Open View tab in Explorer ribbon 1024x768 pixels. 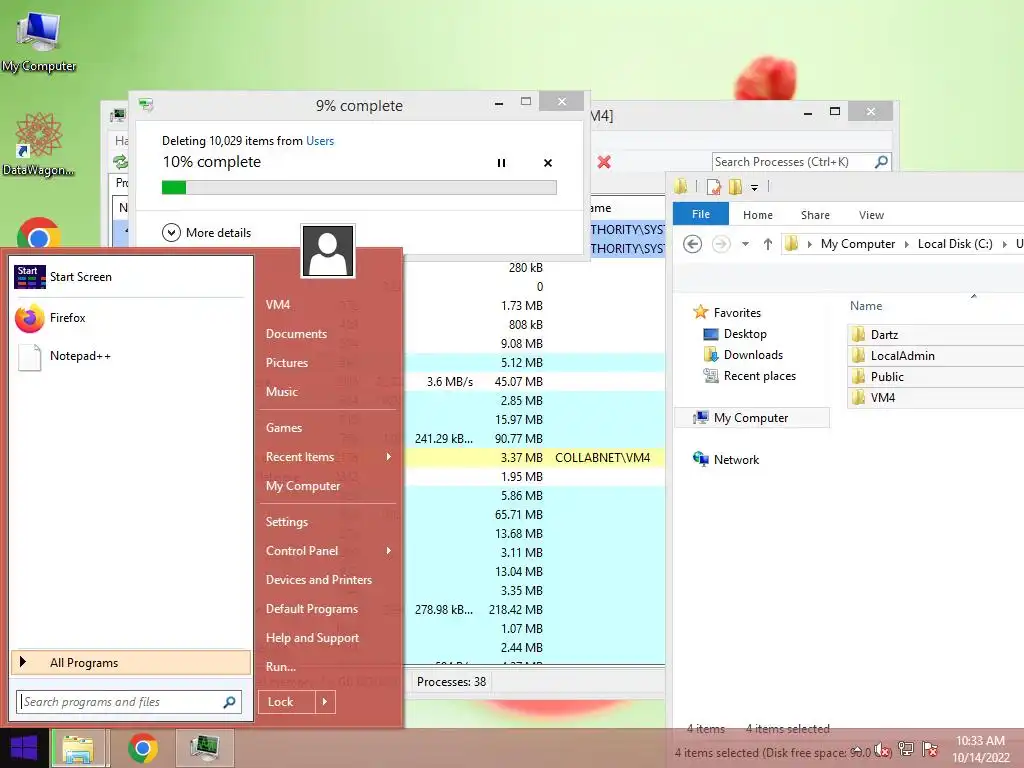tap(871, 215)
